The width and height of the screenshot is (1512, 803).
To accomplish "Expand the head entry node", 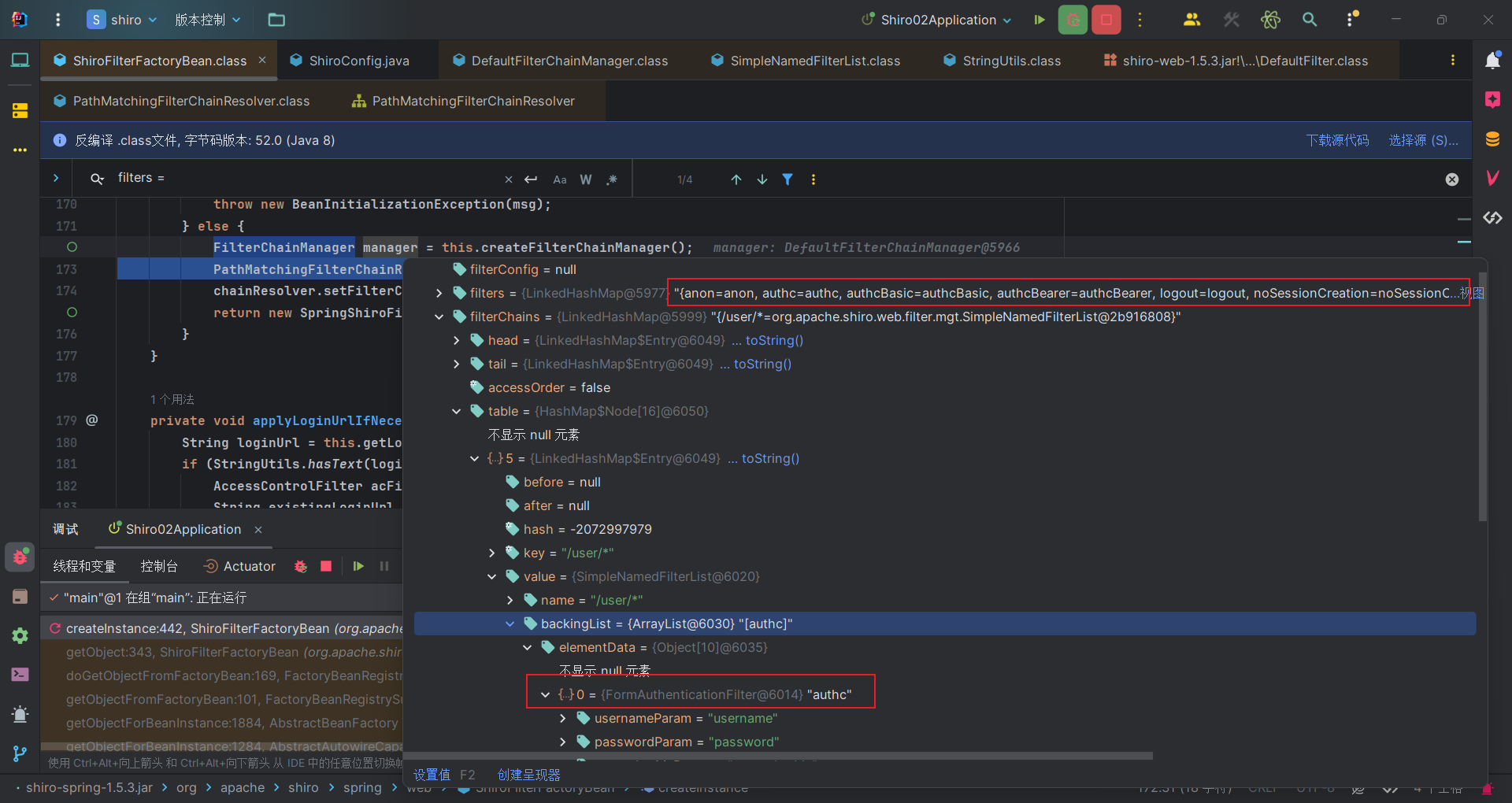I will click(456, 340).
